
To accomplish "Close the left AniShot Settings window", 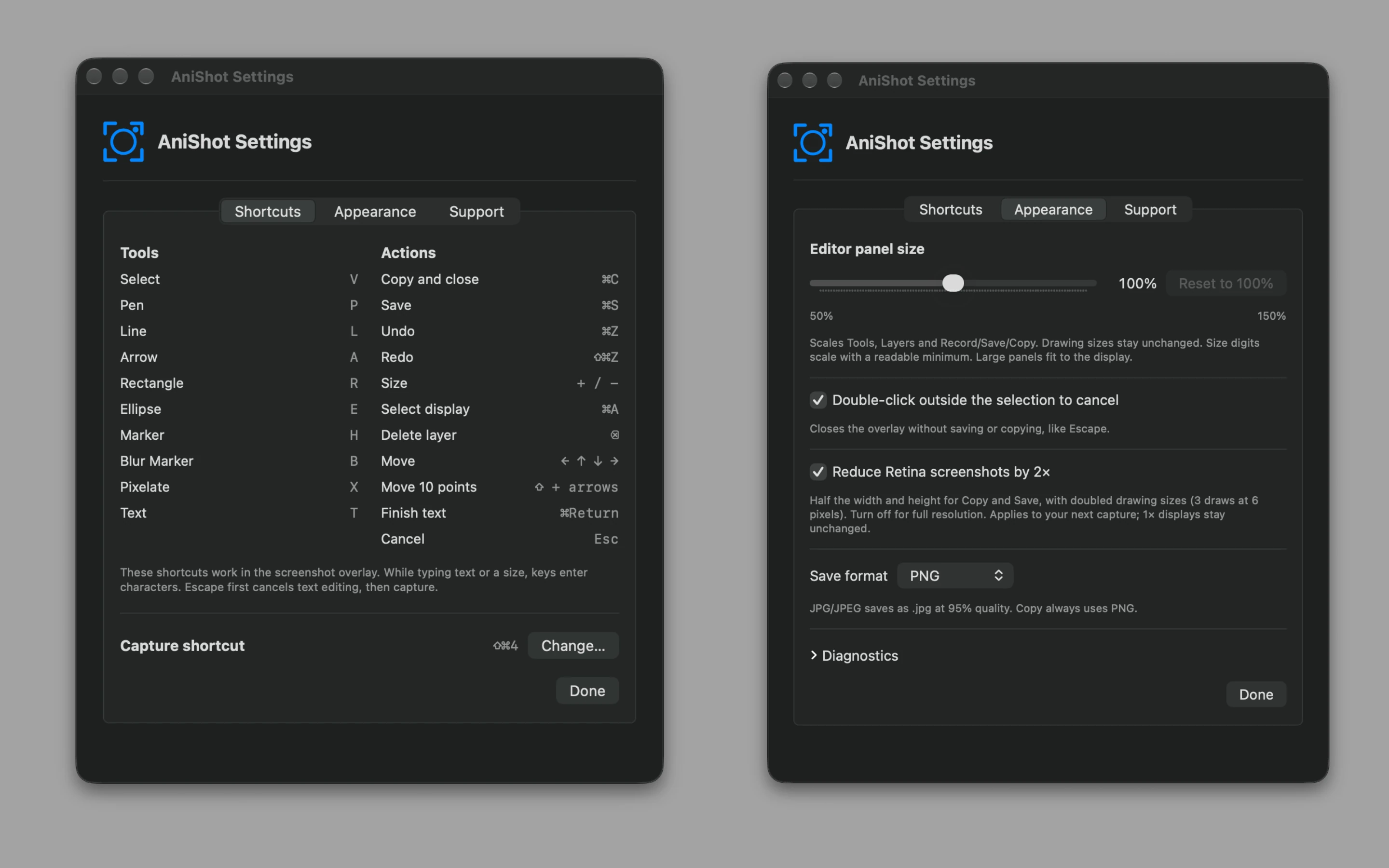I will pos(94,76).
